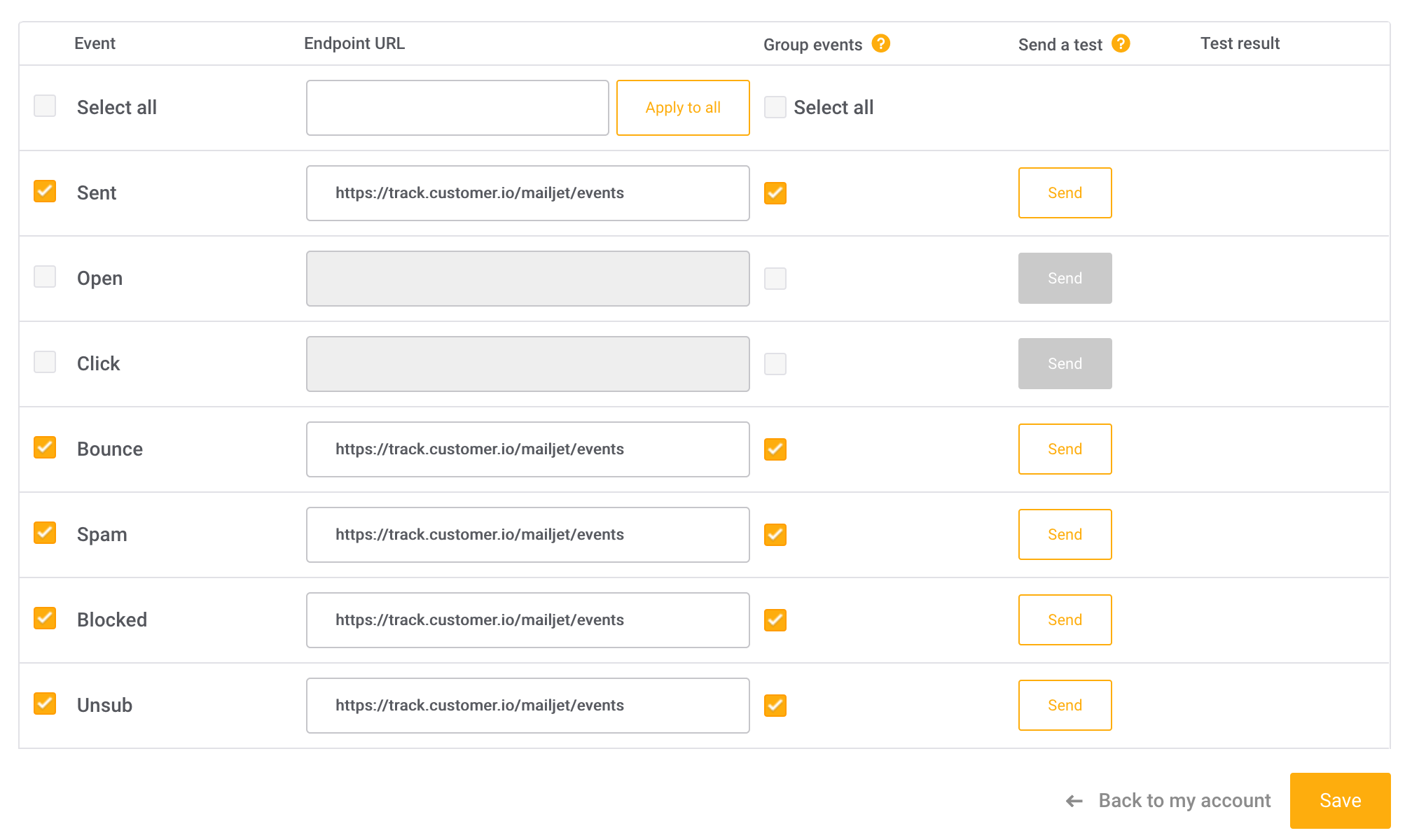Uncheck the Unsub event checkbox
The height and width of the screenshot is (840, 1419).
click(45, 703)
